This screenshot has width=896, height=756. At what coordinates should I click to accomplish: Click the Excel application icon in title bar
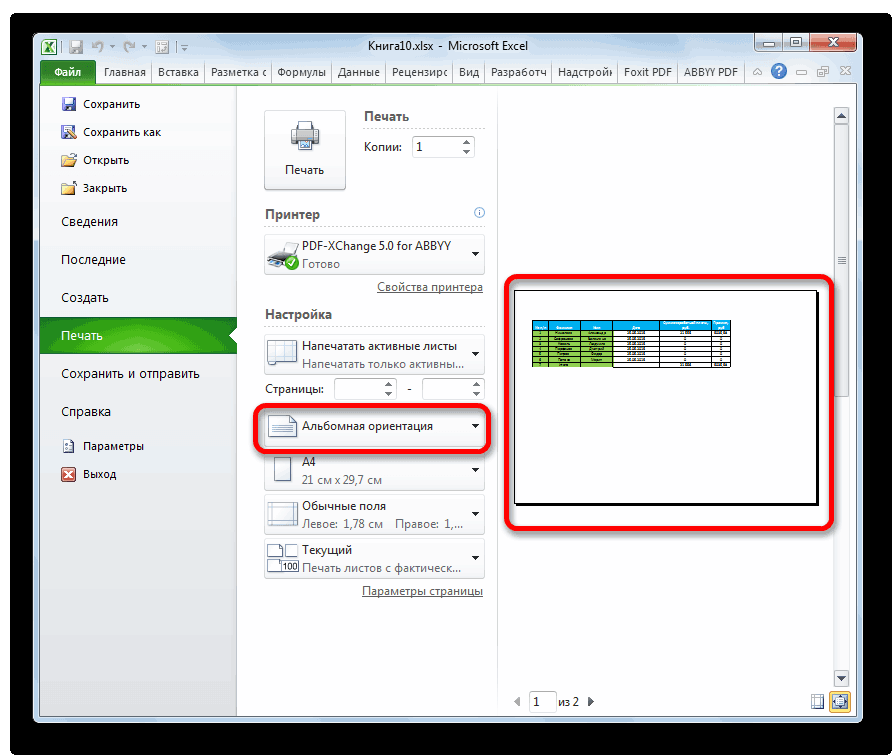pyautogui.click(x=49, y=46)
